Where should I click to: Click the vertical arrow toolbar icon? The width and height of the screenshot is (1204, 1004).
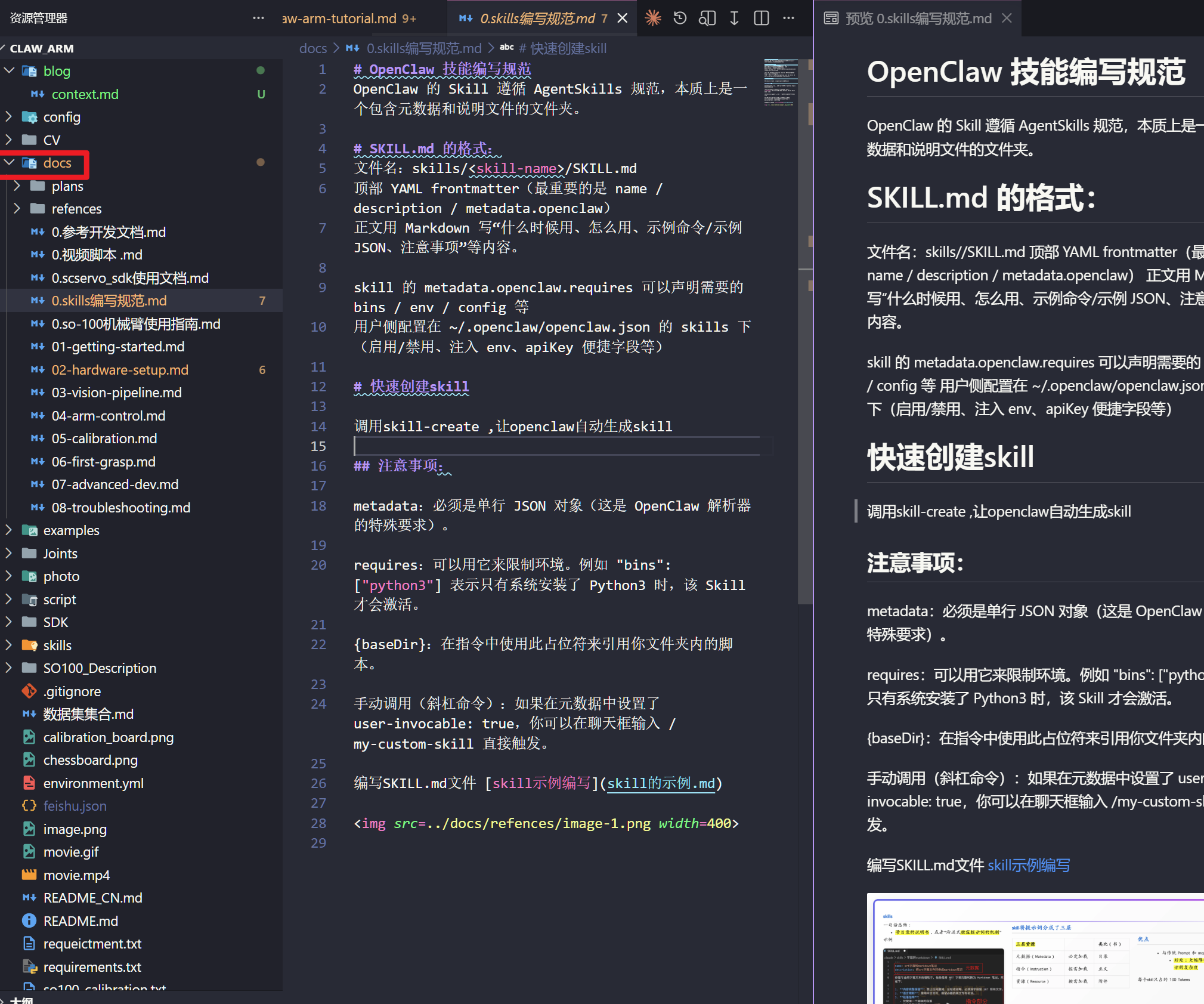click(734, 18)
